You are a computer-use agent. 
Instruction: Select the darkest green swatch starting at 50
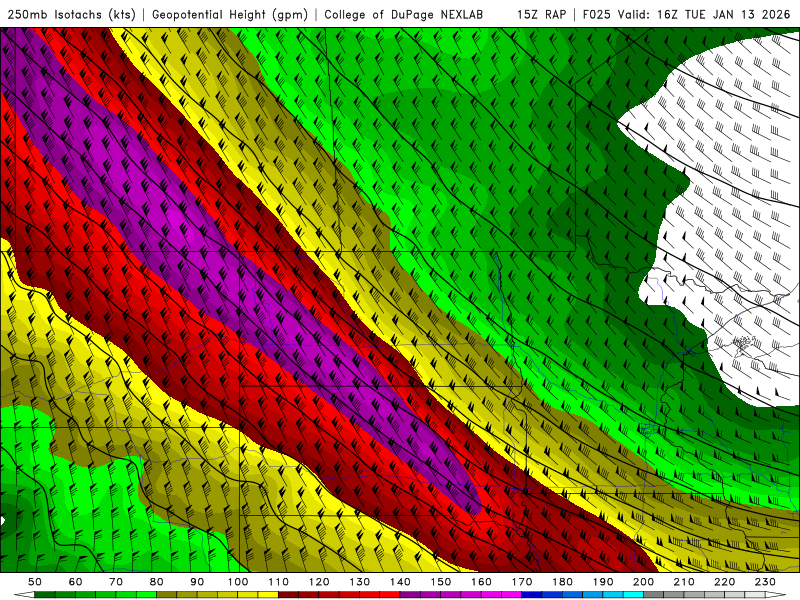click(45, 595)
